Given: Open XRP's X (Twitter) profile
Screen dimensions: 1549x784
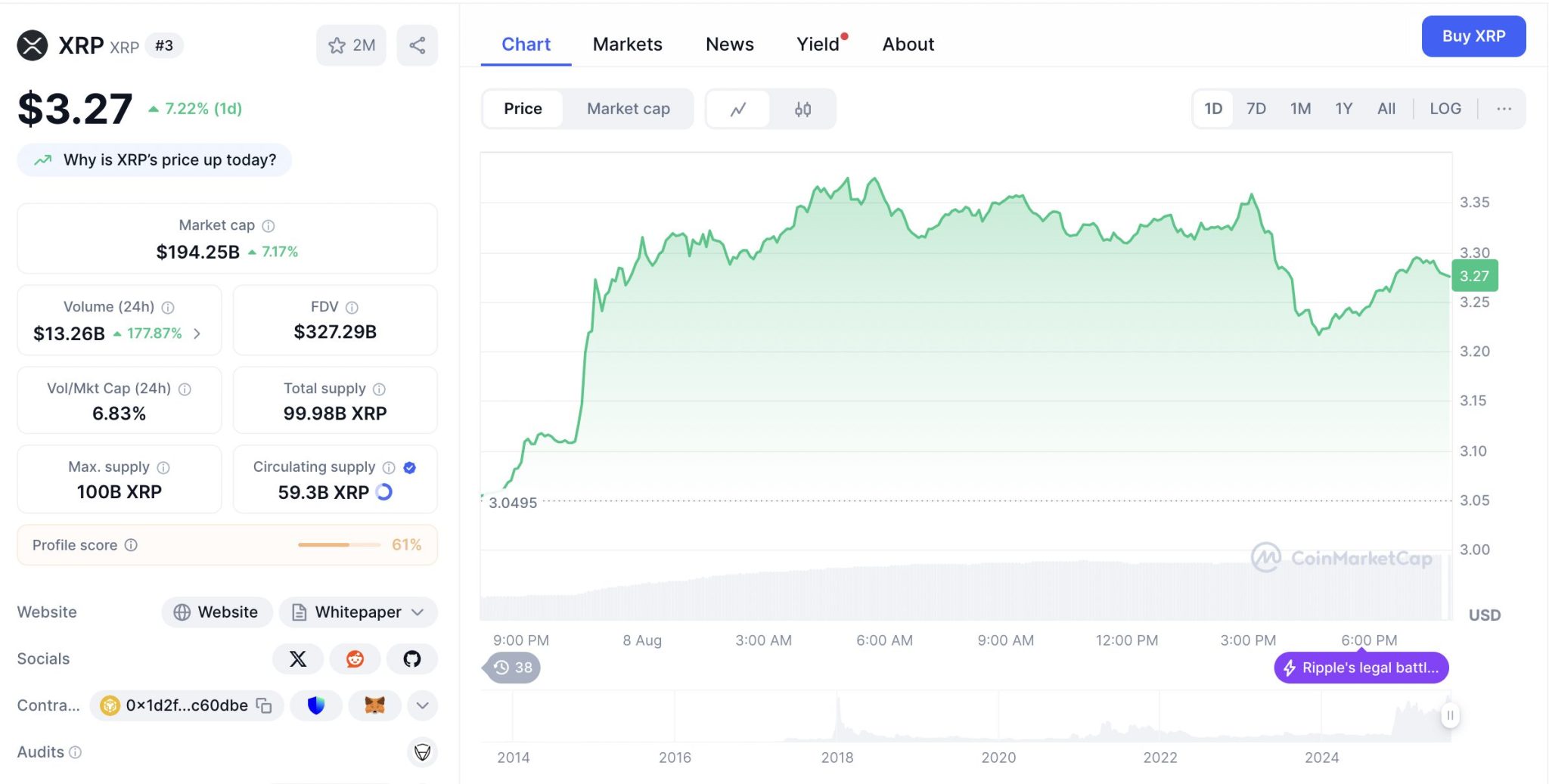Looking at the screenshot, I should point(298,658).
